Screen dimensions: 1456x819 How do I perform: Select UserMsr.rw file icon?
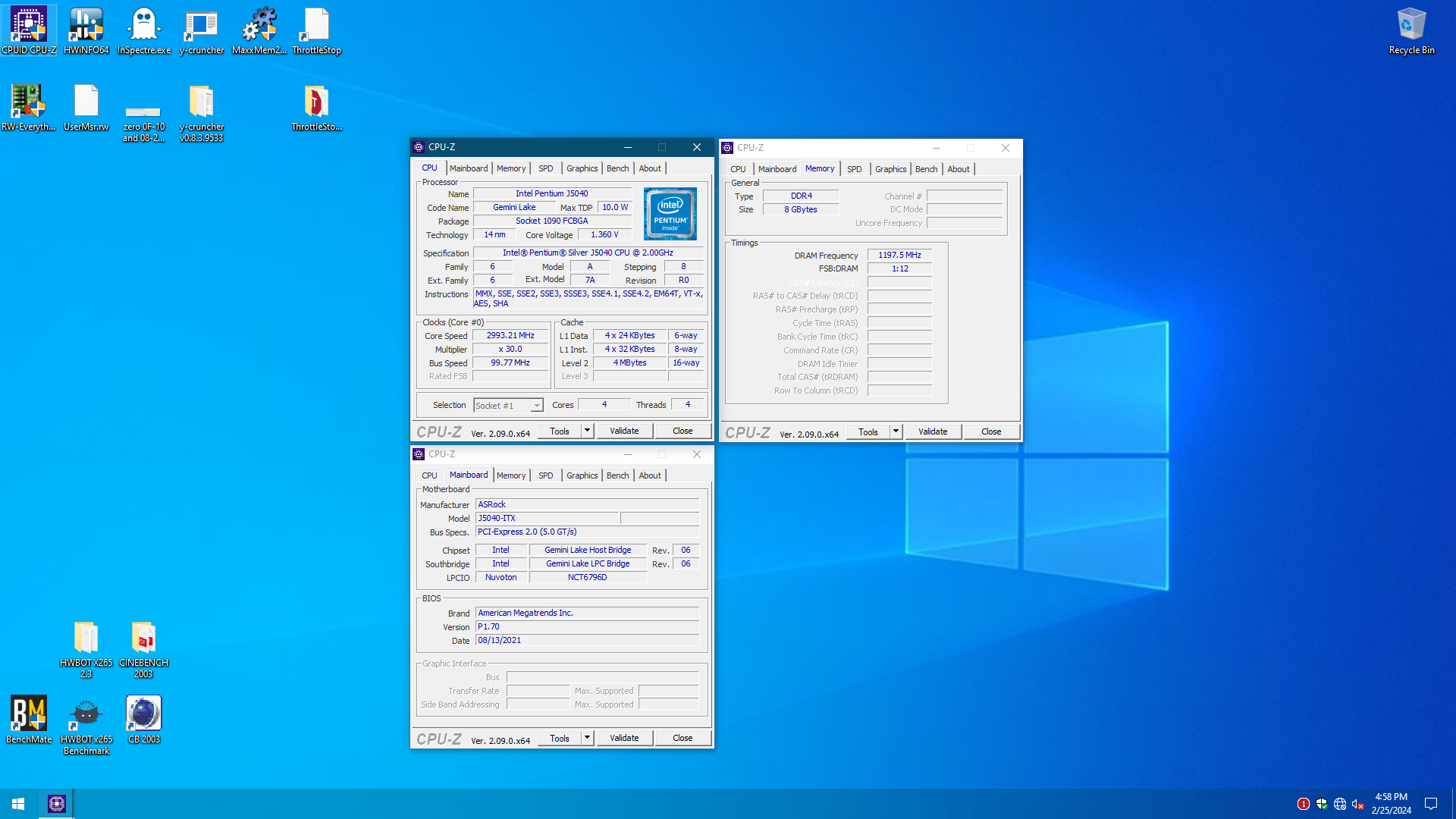[86, 108]
